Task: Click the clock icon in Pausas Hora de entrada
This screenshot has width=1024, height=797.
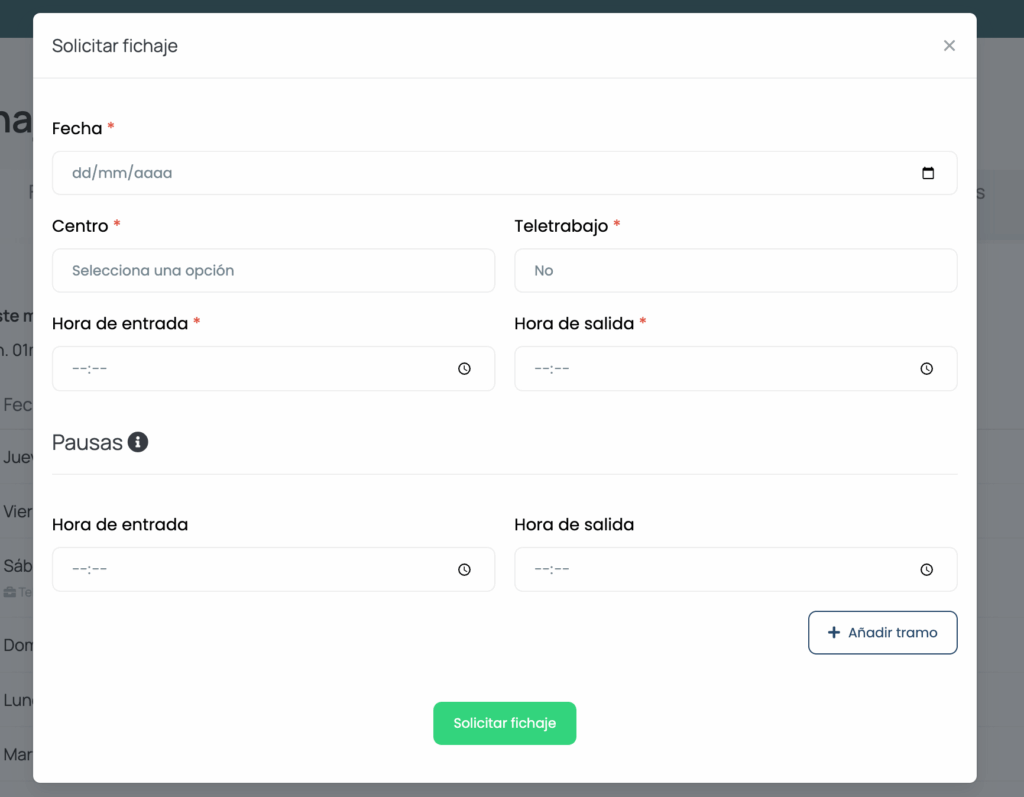Action: point(464,570)
